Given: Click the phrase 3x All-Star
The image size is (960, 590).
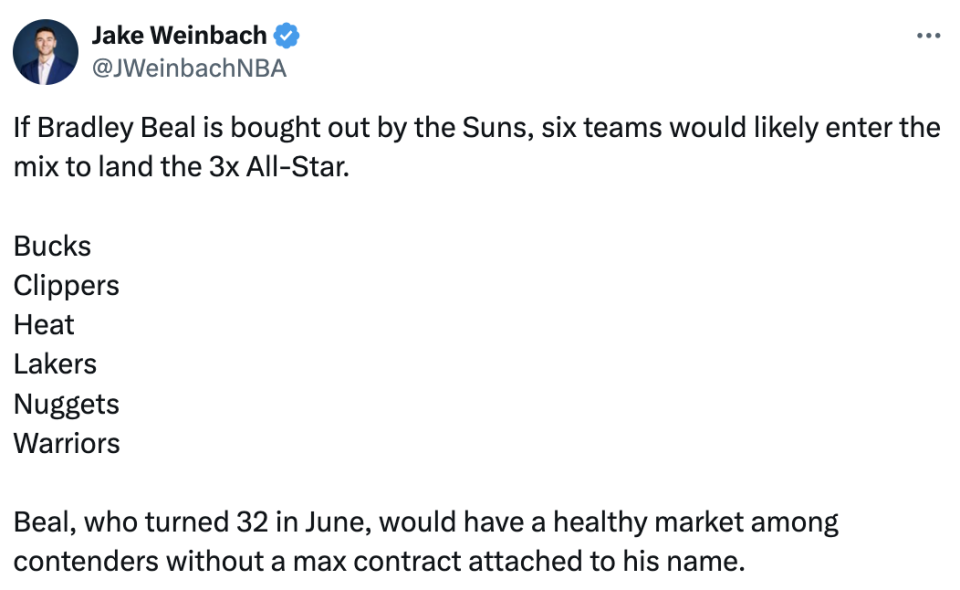Looking at the screenshot, I should (x=279, y=166).
